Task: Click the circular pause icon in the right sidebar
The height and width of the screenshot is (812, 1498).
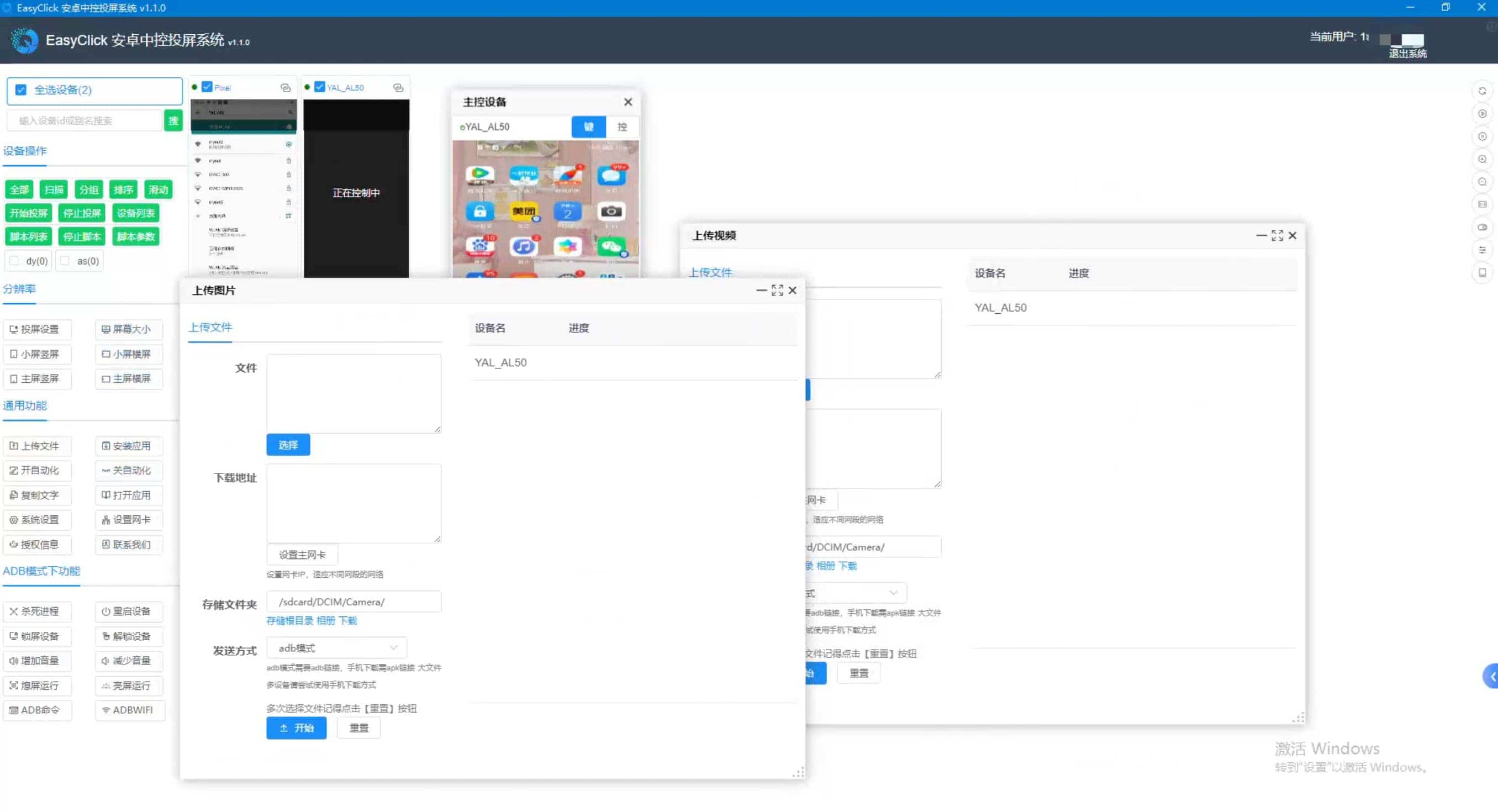Action: [1483, 136]
